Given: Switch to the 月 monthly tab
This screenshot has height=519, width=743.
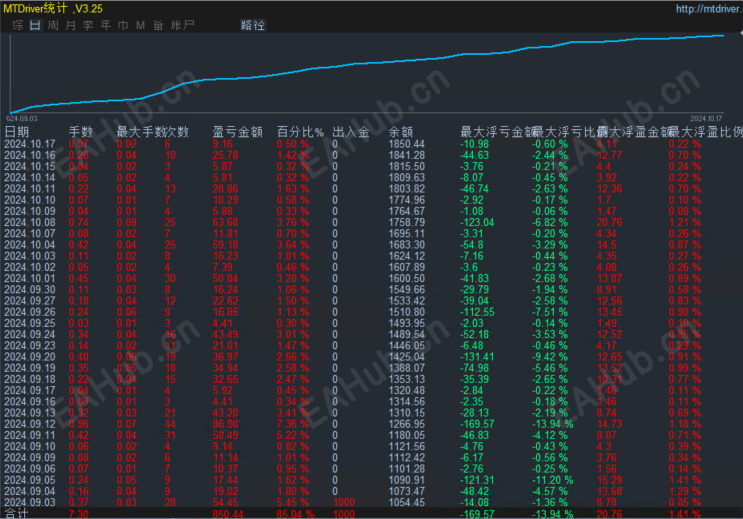Looking at the screenshot, I should (x=71, y=25).
